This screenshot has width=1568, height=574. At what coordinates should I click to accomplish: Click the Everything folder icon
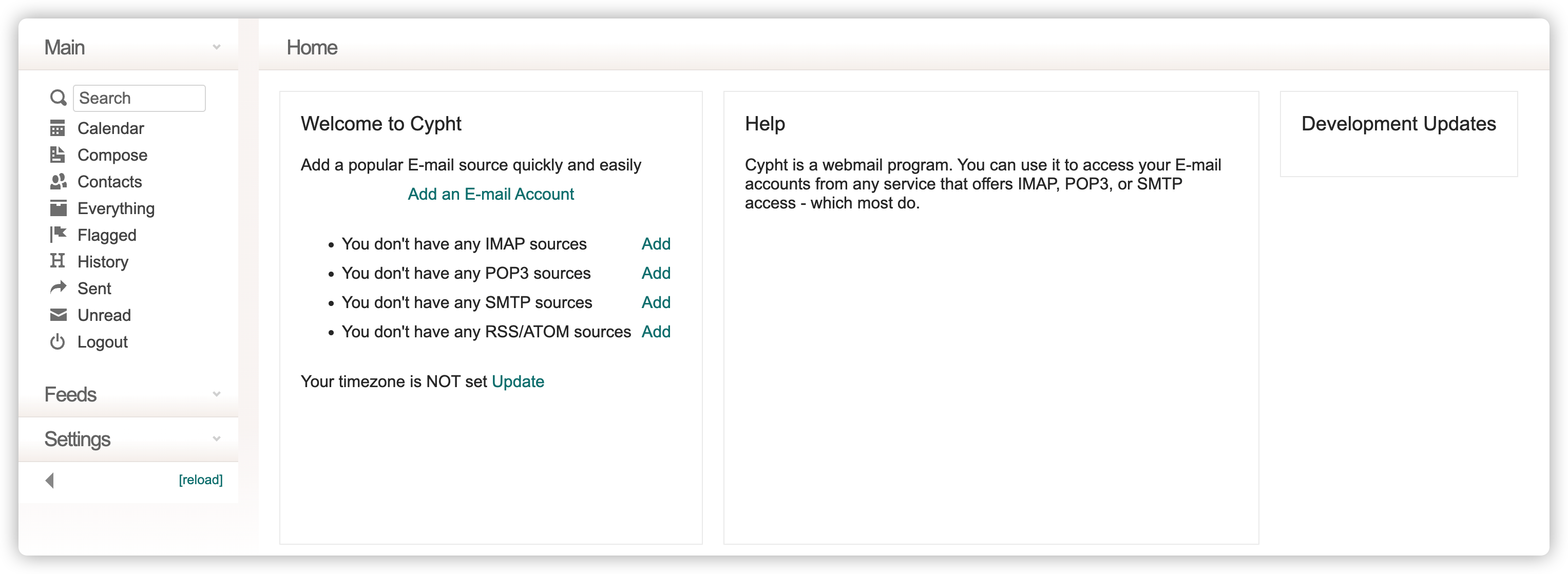point(58,208)
